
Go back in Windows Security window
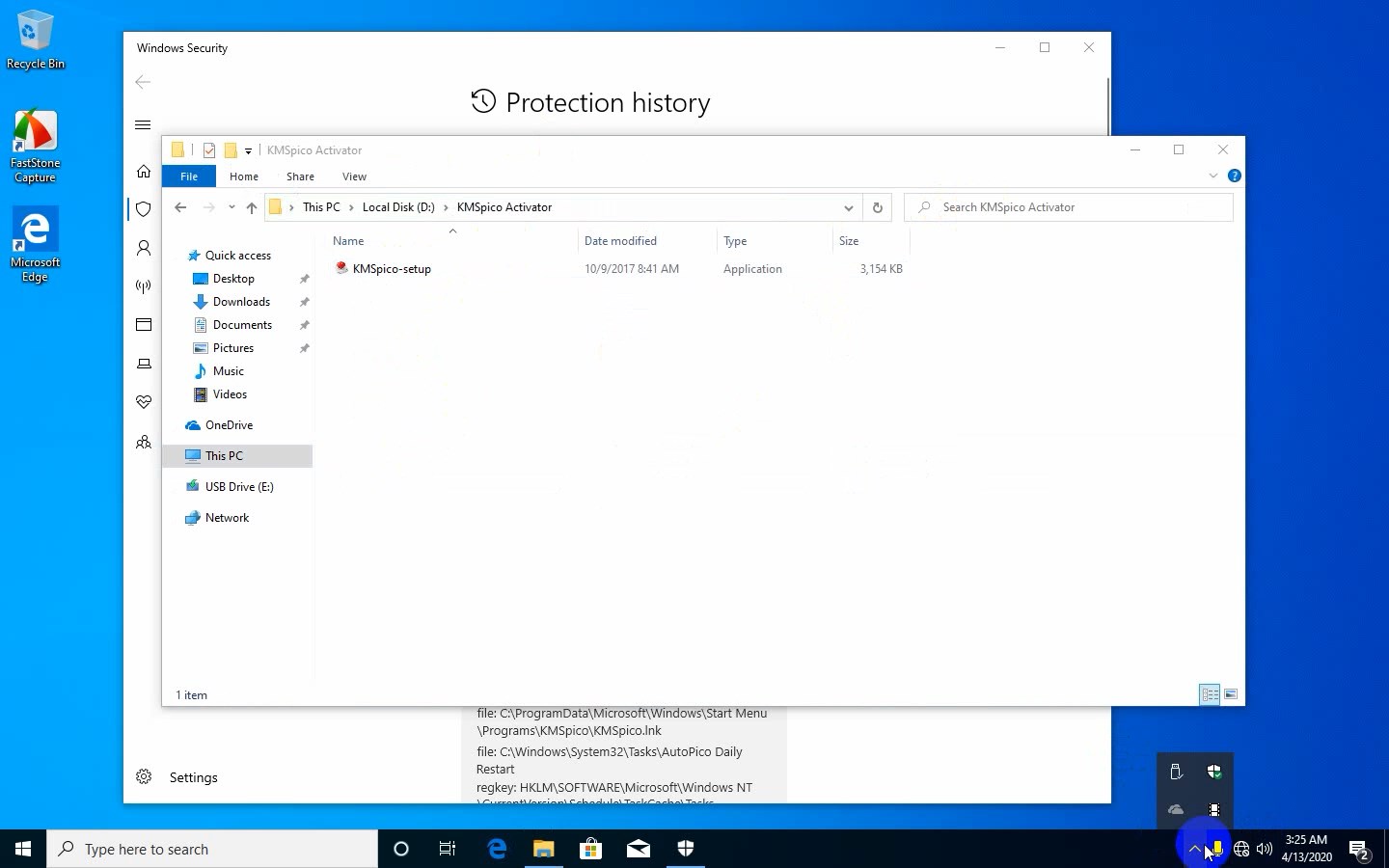point(143,82)
